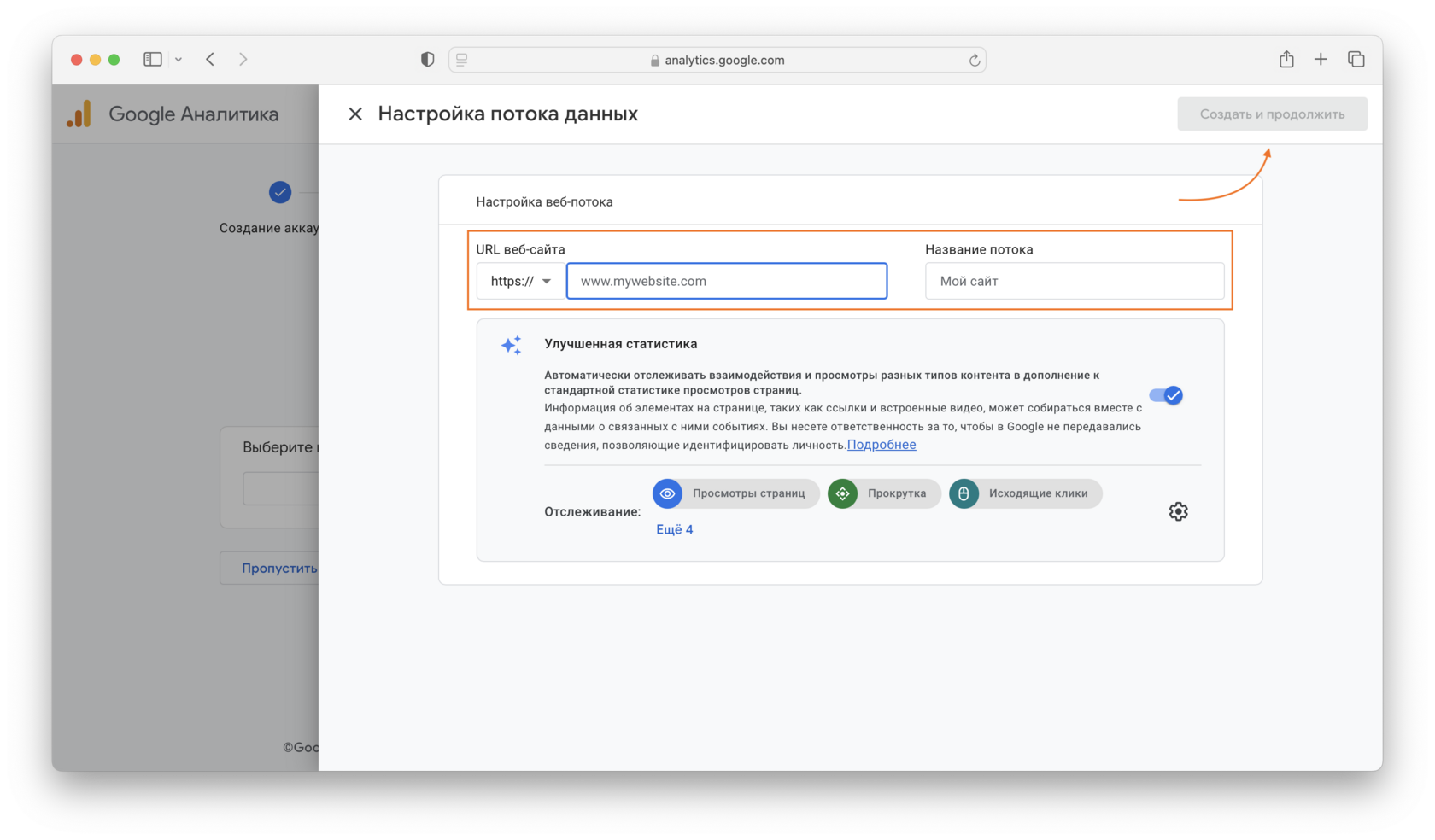Show more events via Ещё 4
The height and width of the screenshot is (840, 1435).
click(675, 529)
